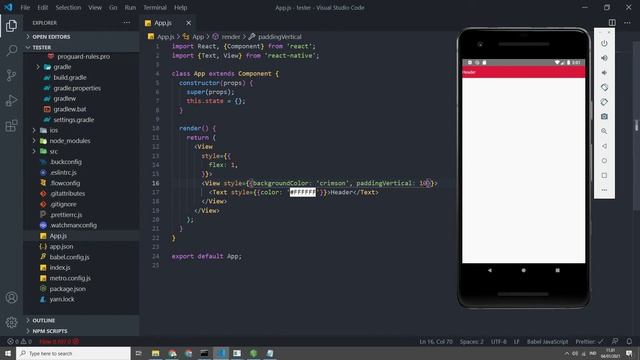This screenshot has height=360, width=640.
Task: Open the Terminal menu
Action: [x=155, y=7]
